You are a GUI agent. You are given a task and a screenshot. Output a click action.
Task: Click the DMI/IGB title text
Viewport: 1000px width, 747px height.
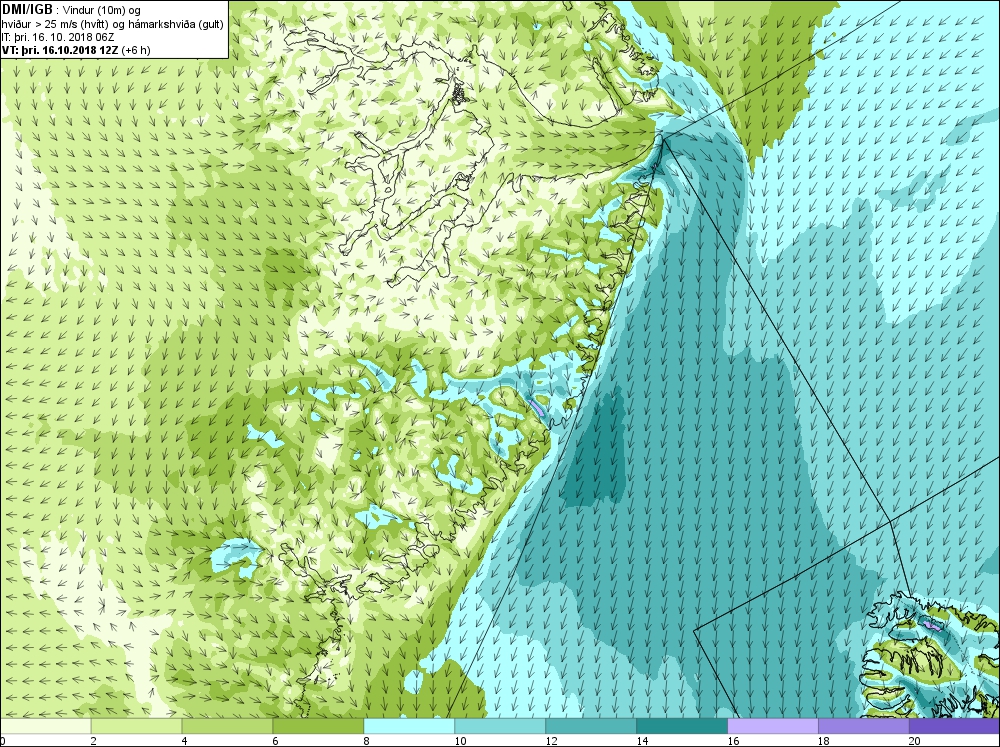click(x=27, y=10)
